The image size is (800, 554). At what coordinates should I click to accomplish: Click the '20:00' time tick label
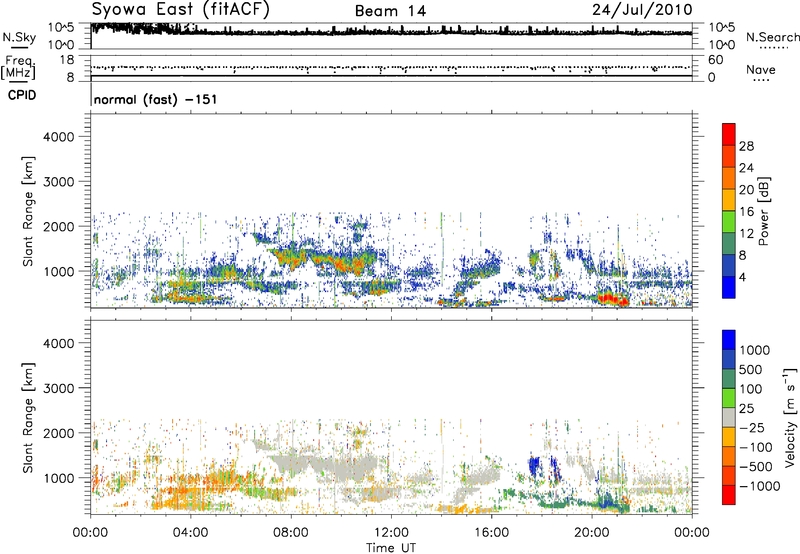[592, 533]
